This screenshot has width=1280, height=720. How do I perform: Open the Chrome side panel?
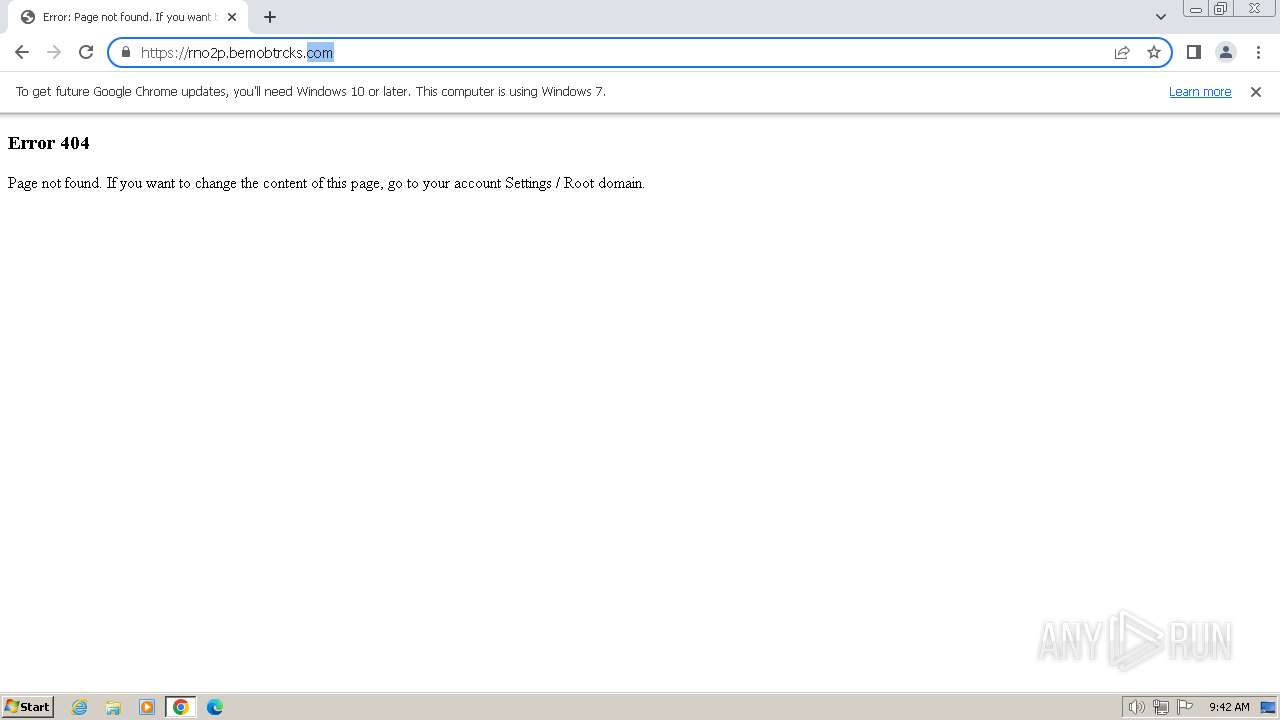1193,52
